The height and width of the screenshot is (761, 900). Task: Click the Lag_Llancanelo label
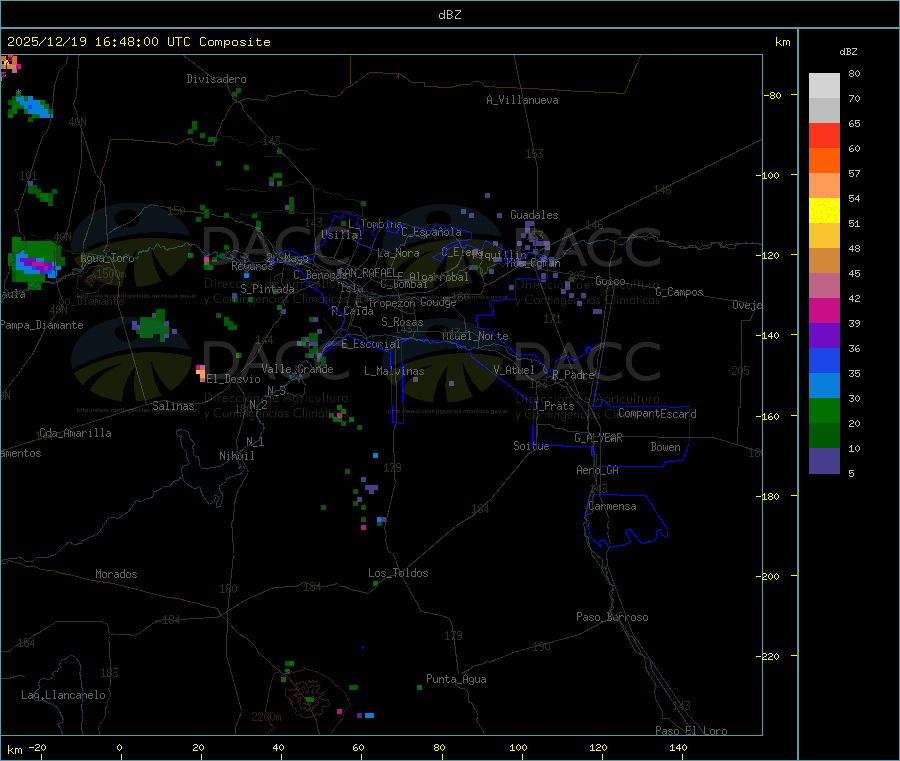point(63,695)
